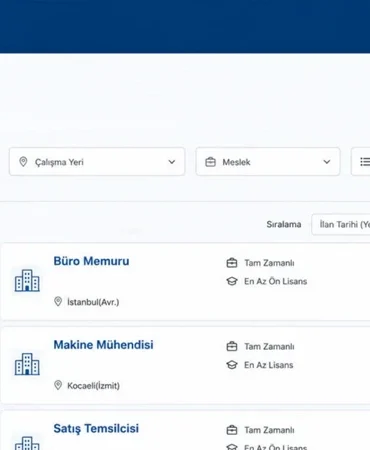The height and width of the screenshot is (450, 370).
Task: Click the briefcase icon in Makine Mühendisi row
Action: [232, 347]
